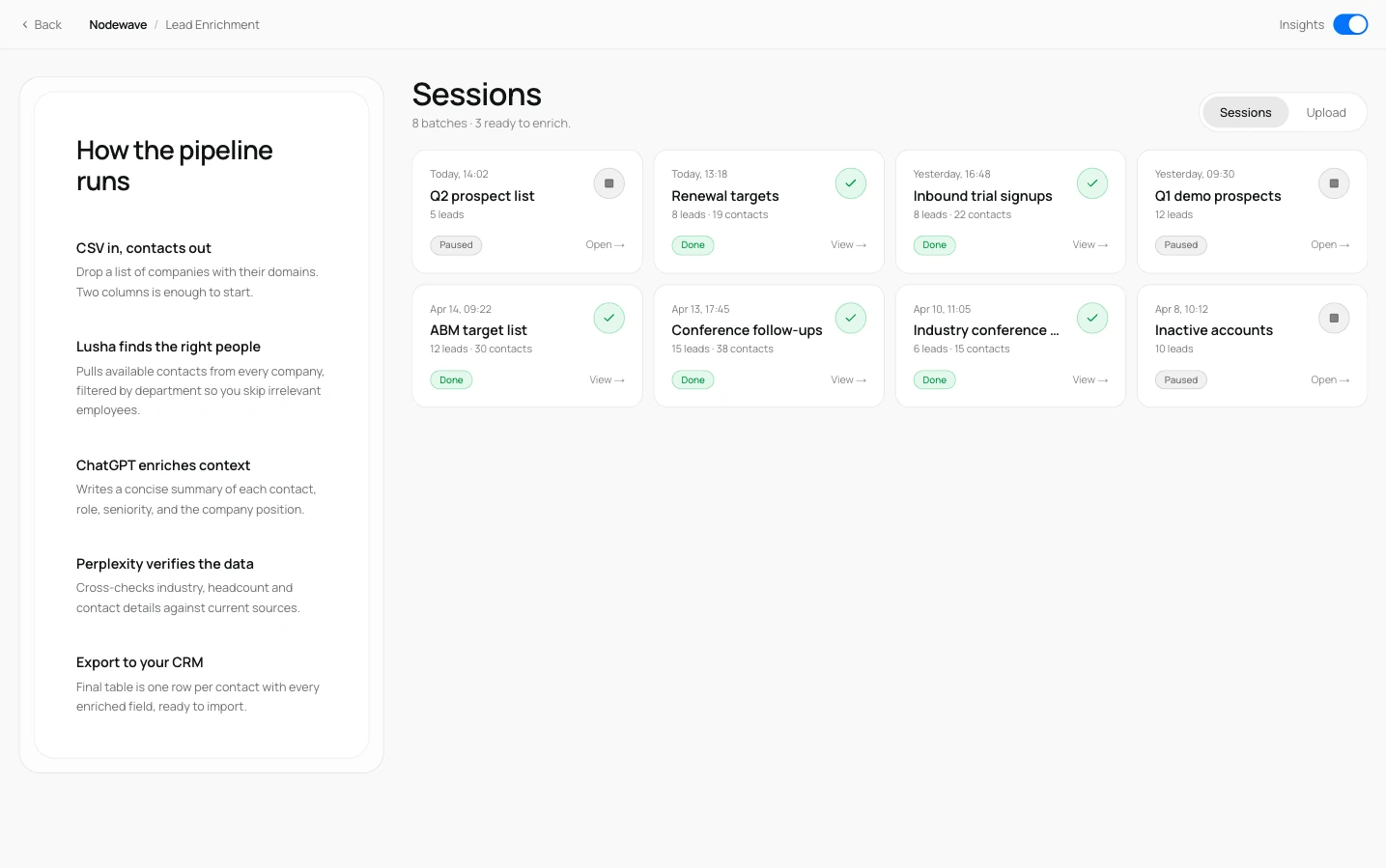Open the Inactive accounts batch

[1330, 380]
